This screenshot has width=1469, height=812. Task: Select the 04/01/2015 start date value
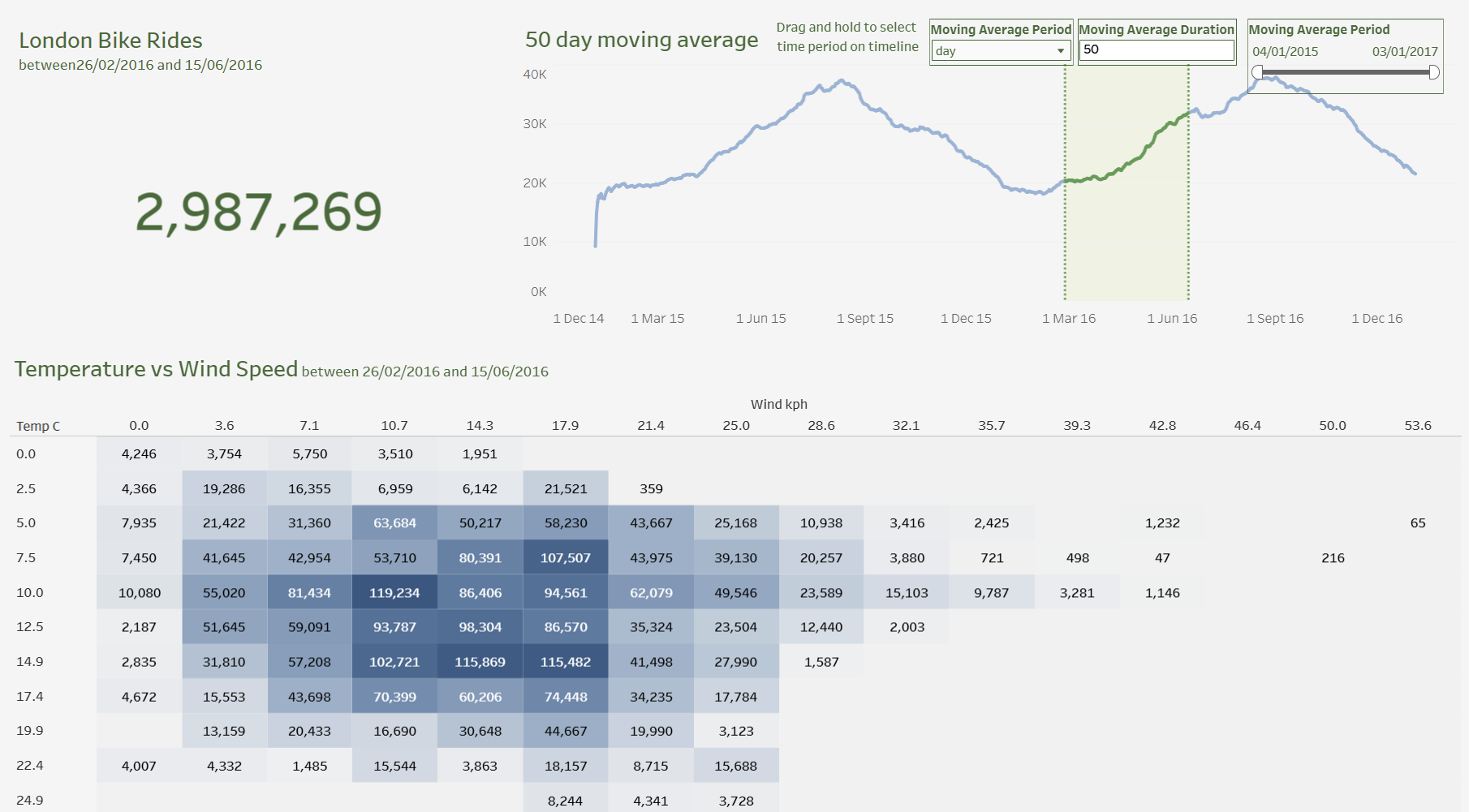(1285, 52)
